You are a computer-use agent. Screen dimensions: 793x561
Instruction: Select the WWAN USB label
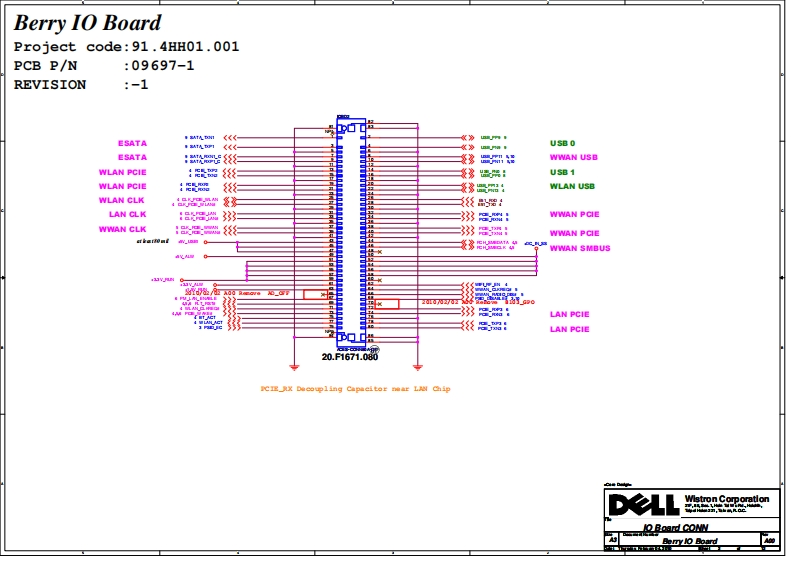click(x=574, y=157)
